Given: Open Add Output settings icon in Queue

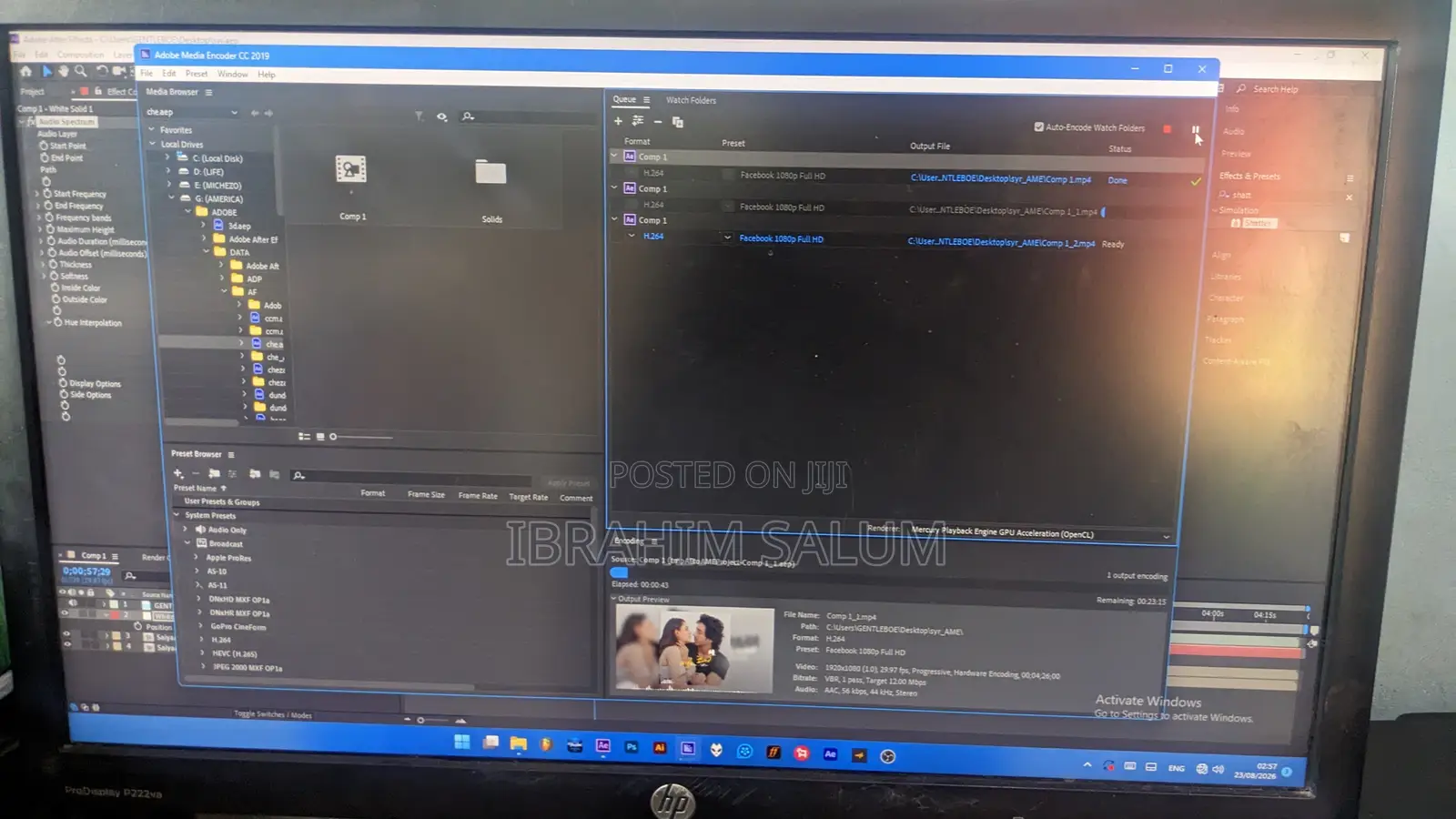Looking at the screenshot, I should tap(638, 121).
